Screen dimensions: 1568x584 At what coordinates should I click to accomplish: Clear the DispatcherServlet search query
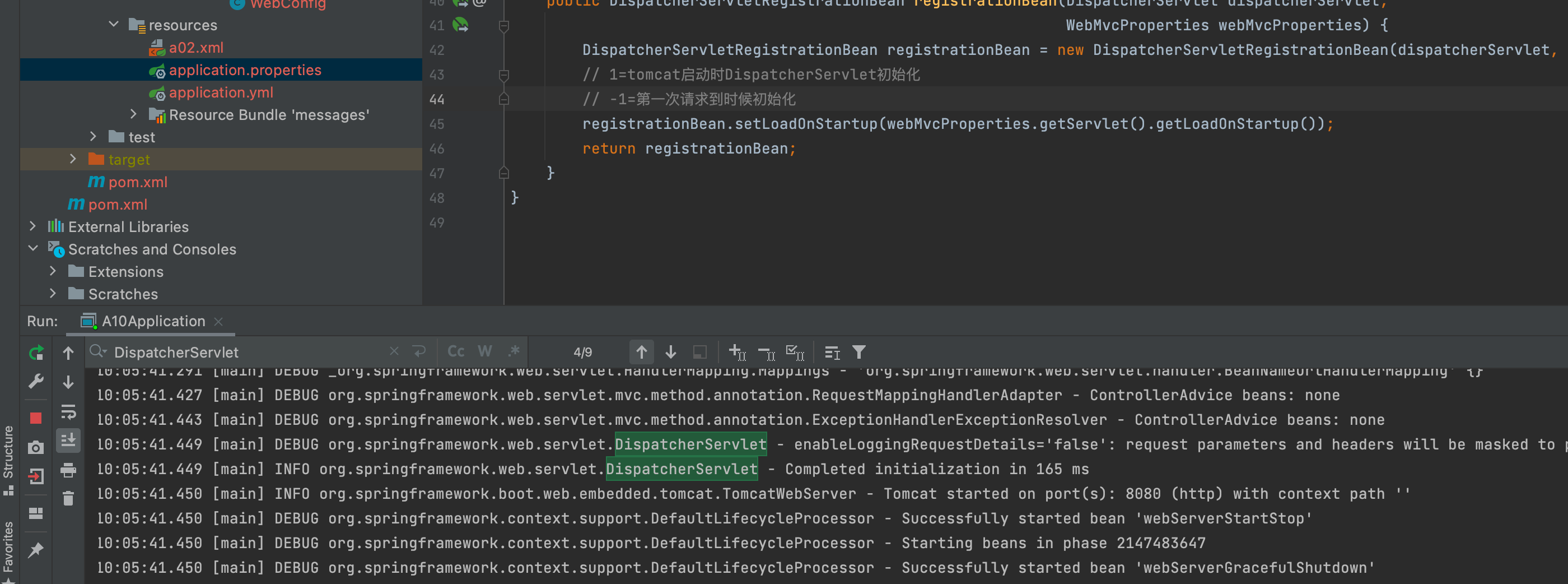[394, 351]
